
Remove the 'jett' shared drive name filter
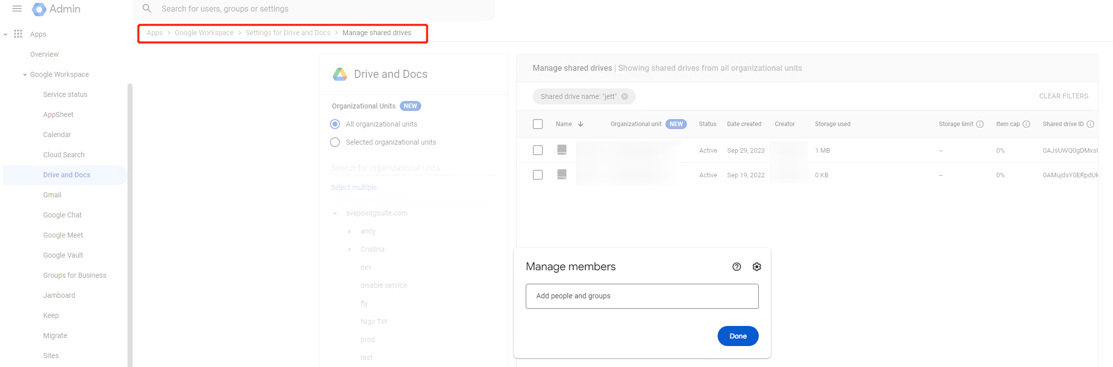[x=625, y=97]
